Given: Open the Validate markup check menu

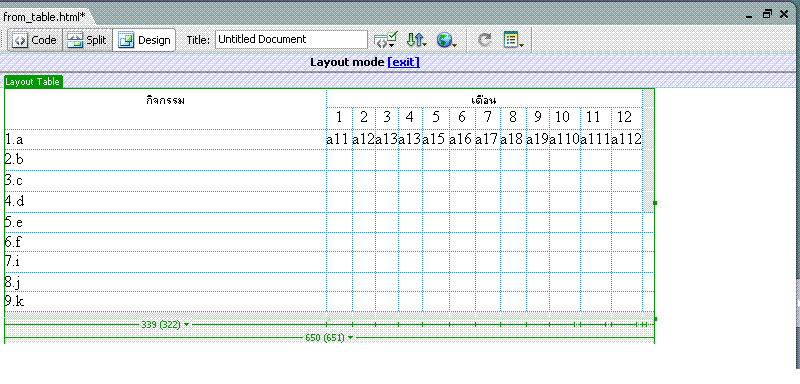Looking at the screenshot, I should pos(385,40).
